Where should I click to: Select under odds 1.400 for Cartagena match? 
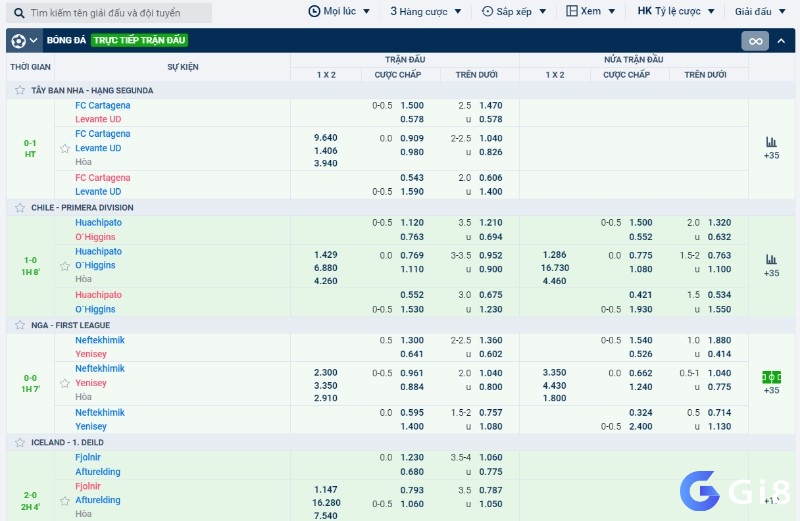(x=491, y=192)
